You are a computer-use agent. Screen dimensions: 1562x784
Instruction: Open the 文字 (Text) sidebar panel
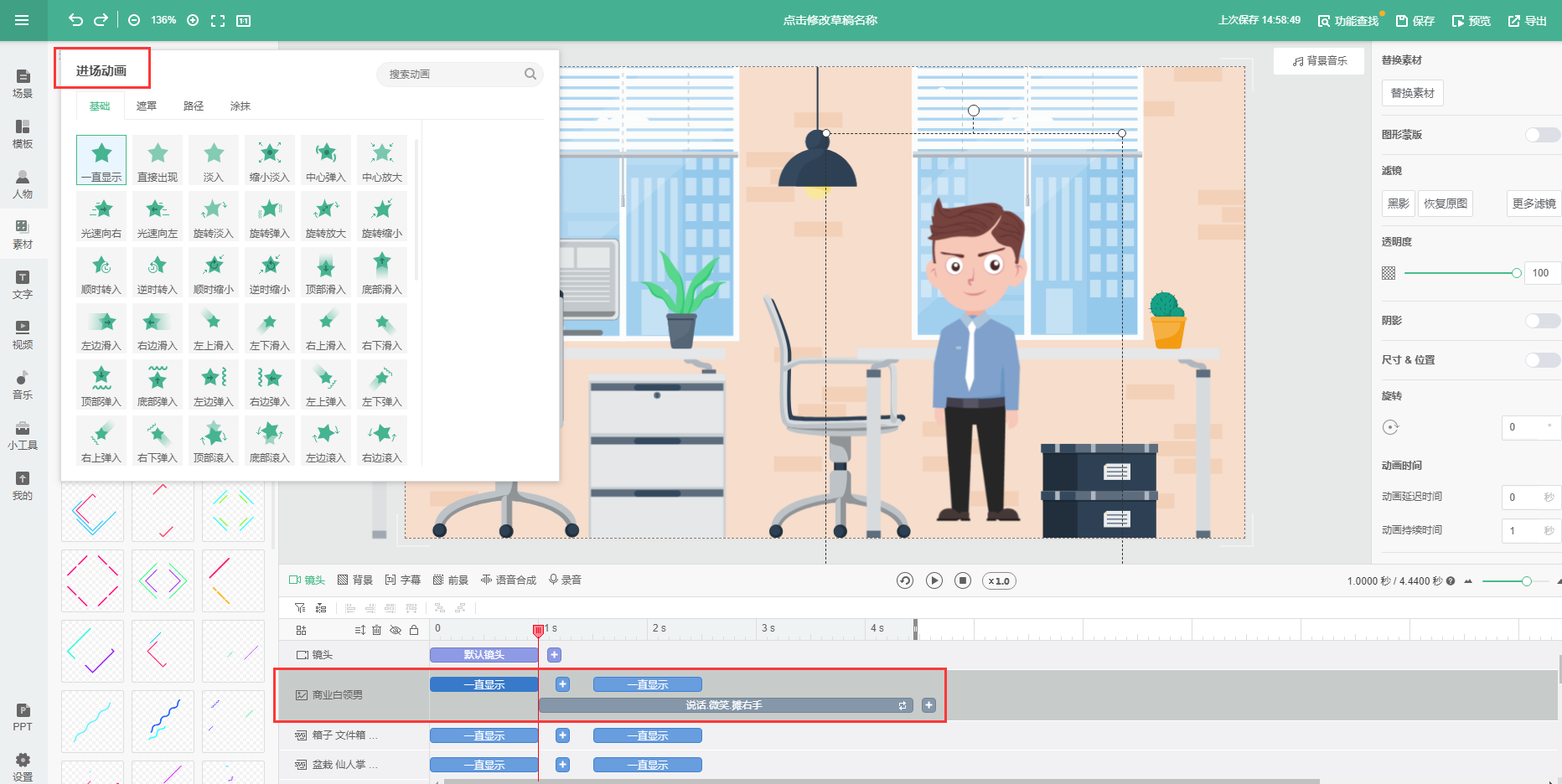point(23,285)
